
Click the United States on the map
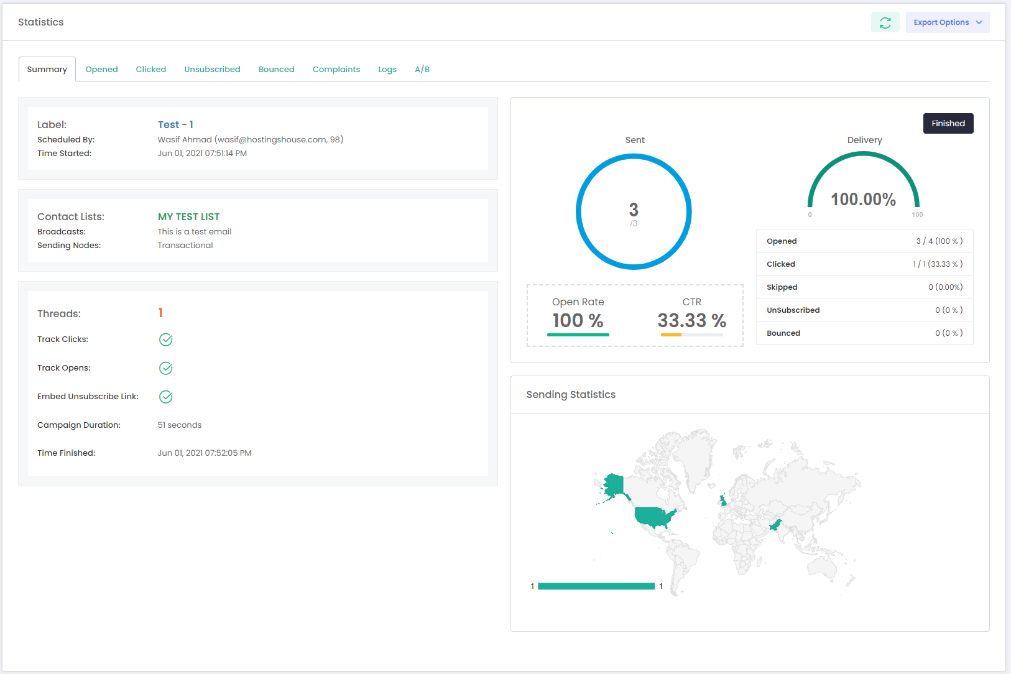coord(654,517)
